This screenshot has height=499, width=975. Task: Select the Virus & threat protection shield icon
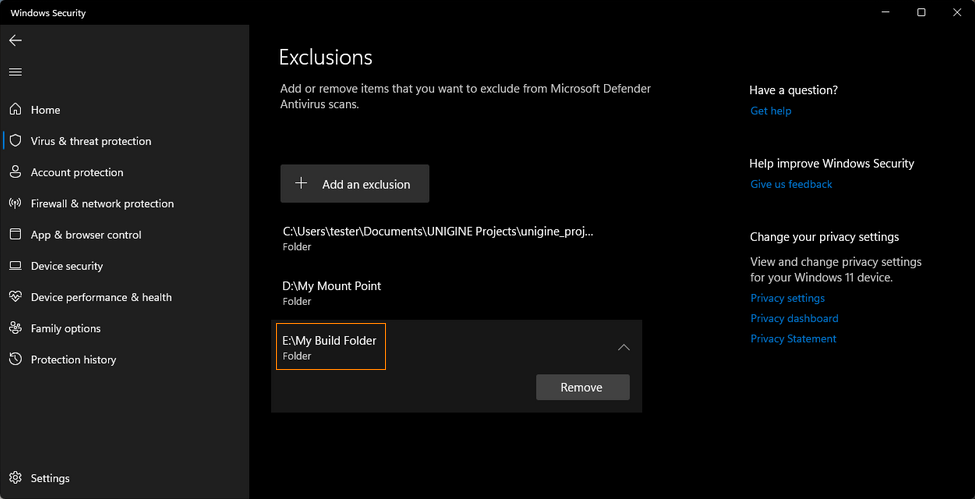click(x=16, y=141)
